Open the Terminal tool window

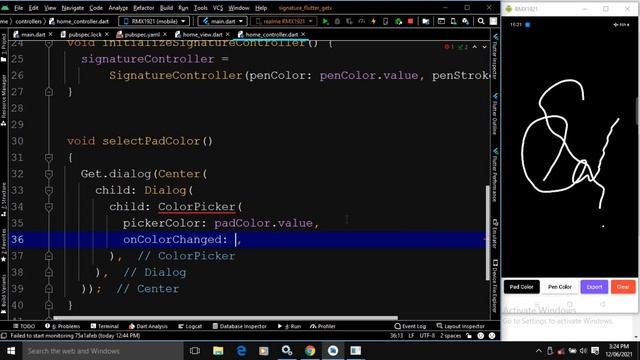click(104, 326)
